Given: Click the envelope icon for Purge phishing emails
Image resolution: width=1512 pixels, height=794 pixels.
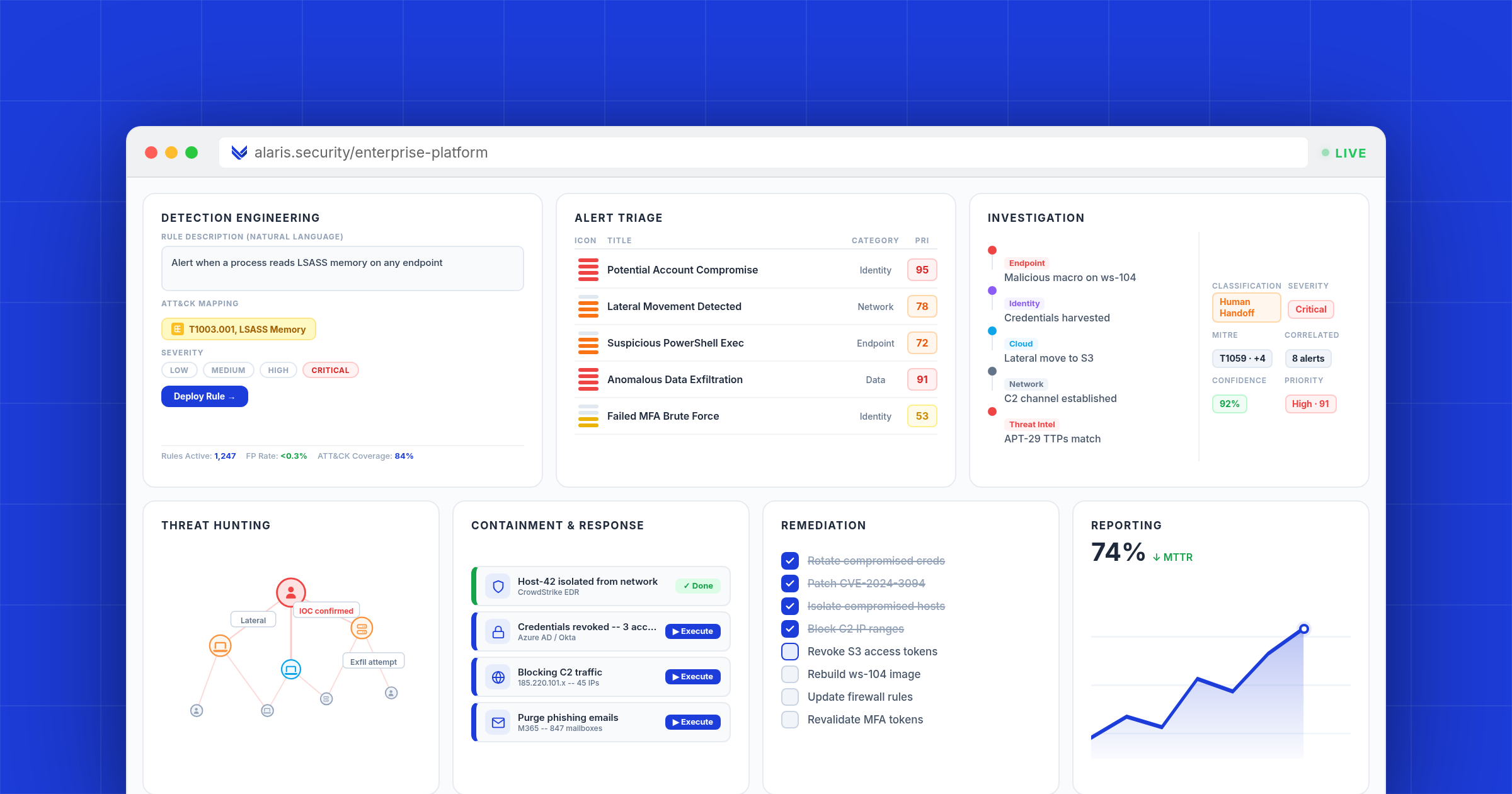Looking at the screenshot, I should tap(498, 723).
